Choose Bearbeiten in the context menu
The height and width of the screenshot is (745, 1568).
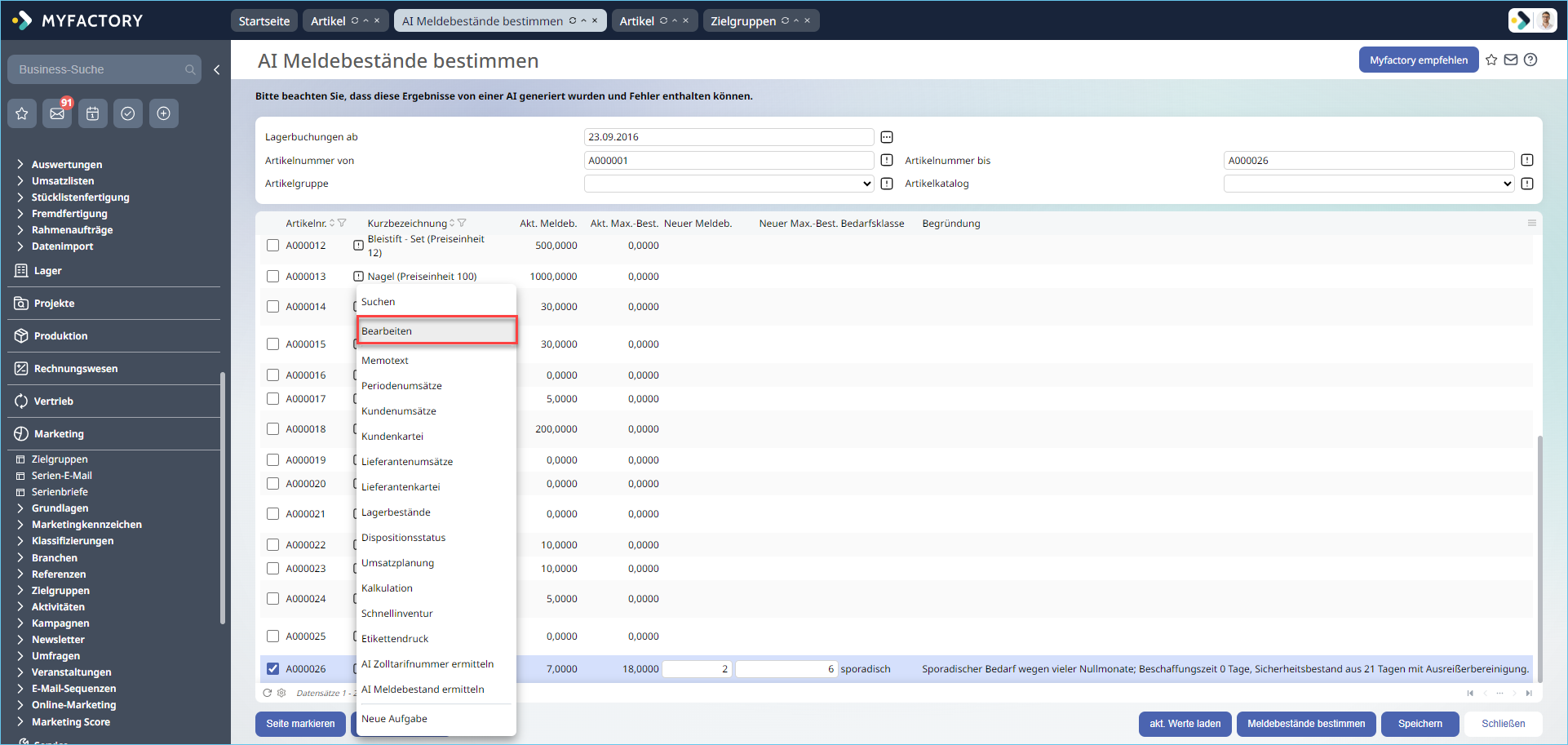point(436,330)
